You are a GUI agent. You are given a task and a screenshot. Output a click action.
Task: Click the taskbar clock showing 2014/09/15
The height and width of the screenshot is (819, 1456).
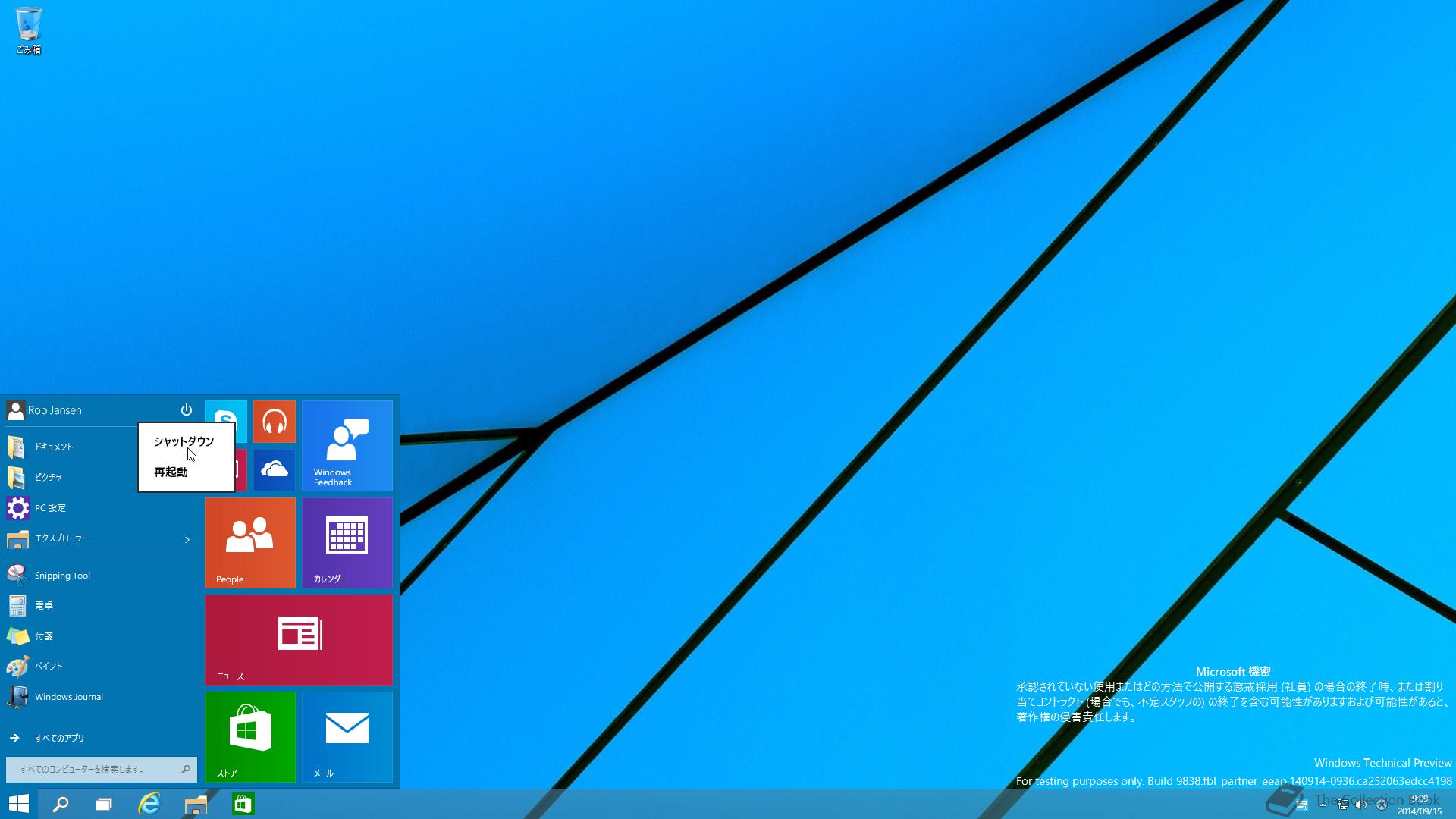(x=1420, y=805)
